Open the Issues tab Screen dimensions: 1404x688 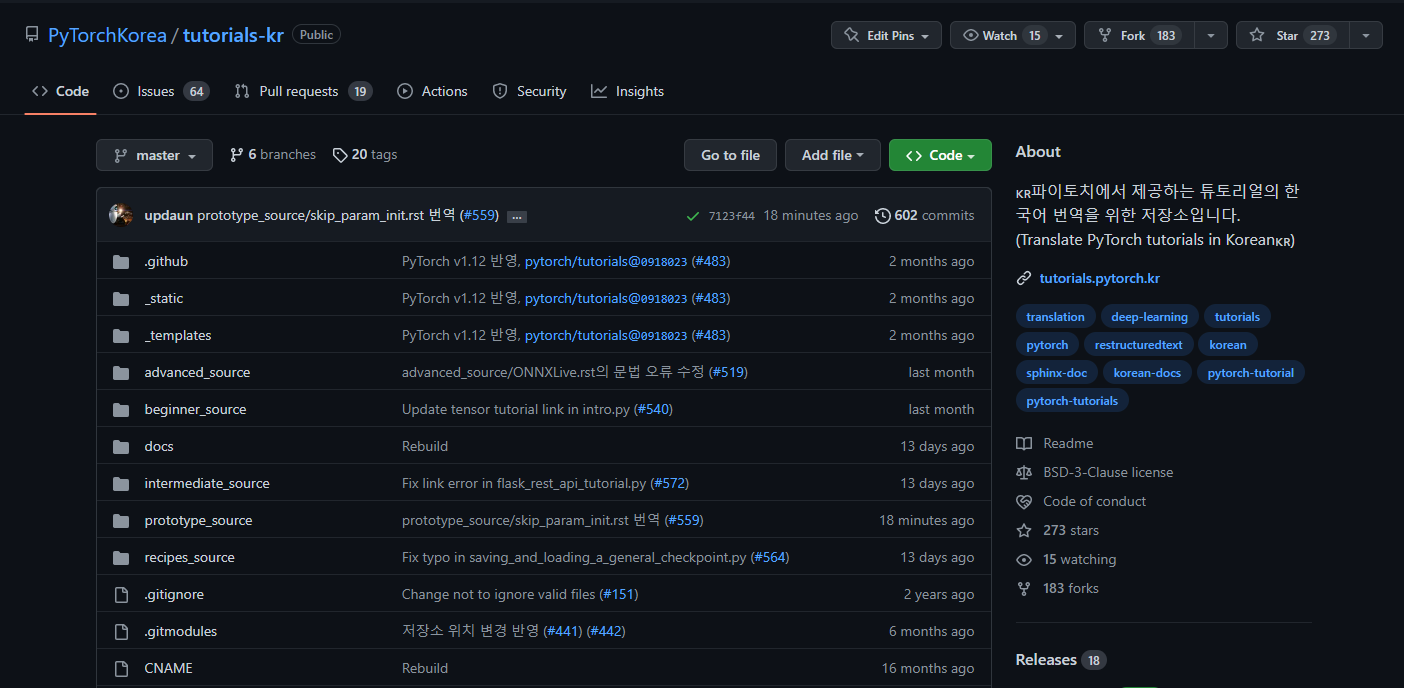click(160, 91)
